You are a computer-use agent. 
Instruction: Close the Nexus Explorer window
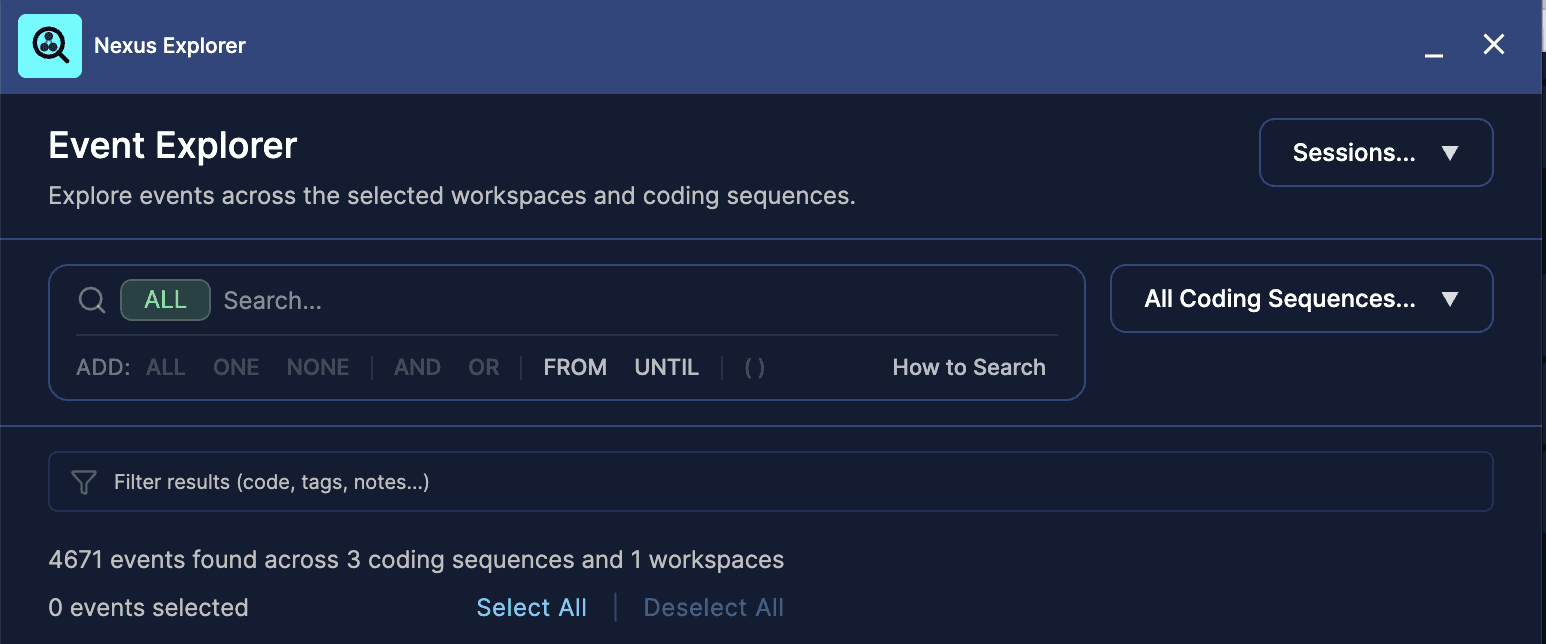[1494, 44]
